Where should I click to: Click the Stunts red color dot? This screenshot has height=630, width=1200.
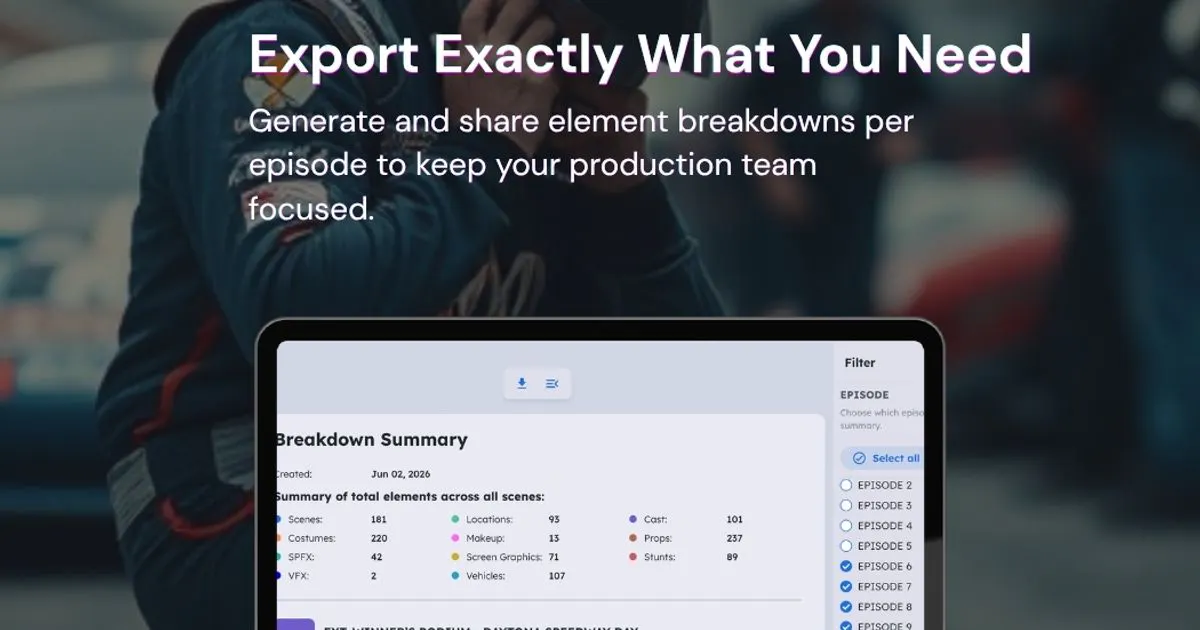pos(633,557)
